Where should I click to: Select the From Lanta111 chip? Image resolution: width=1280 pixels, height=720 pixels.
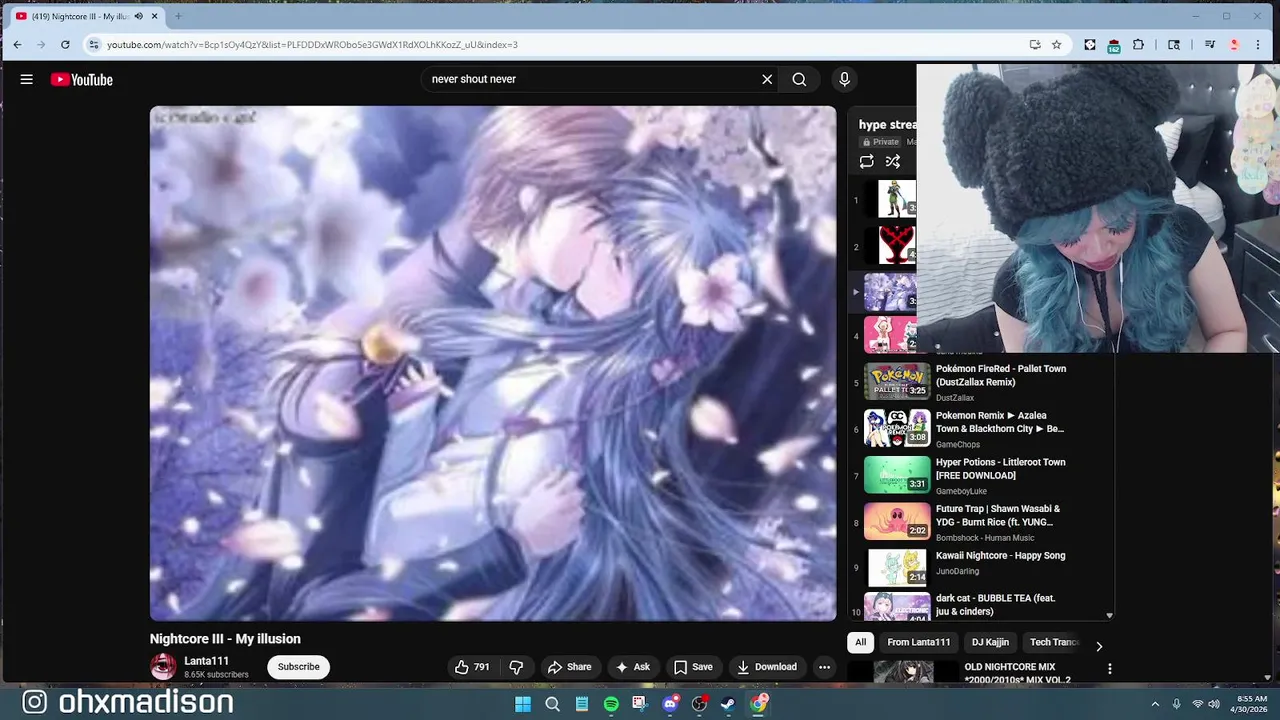(918, 642)
